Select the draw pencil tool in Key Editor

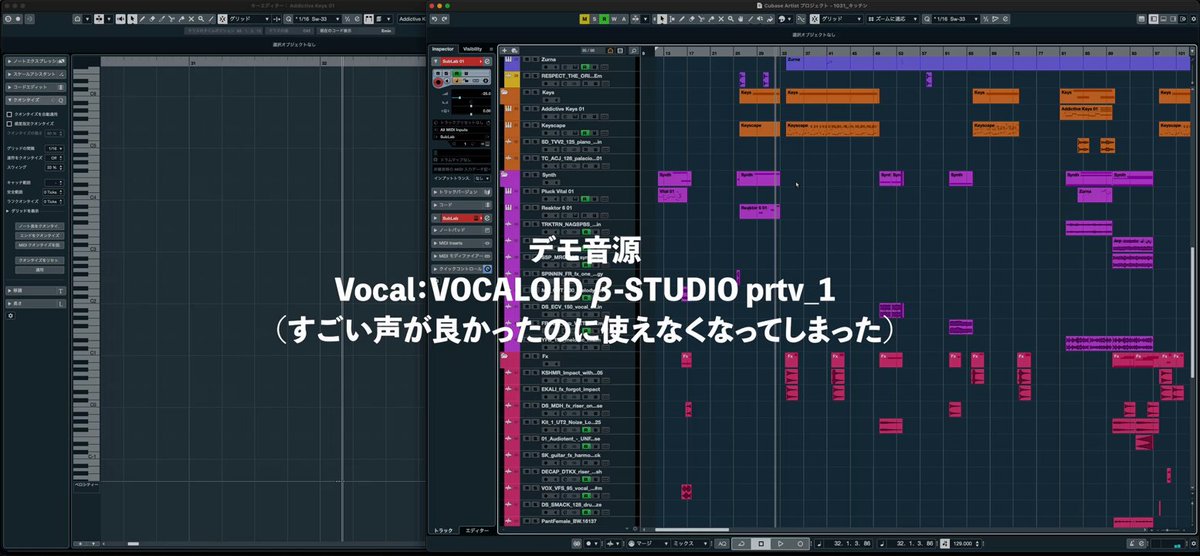tap(142, 18)
